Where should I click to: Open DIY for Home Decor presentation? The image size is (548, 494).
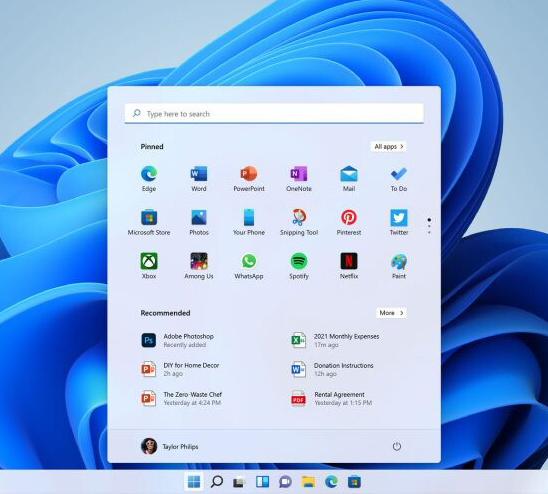coord(180,369)
